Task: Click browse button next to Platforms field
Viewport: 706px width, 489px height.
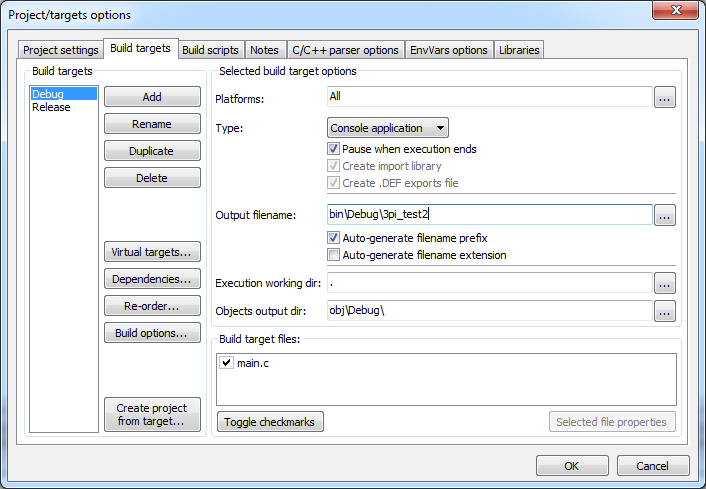Action: coord(665,97)
